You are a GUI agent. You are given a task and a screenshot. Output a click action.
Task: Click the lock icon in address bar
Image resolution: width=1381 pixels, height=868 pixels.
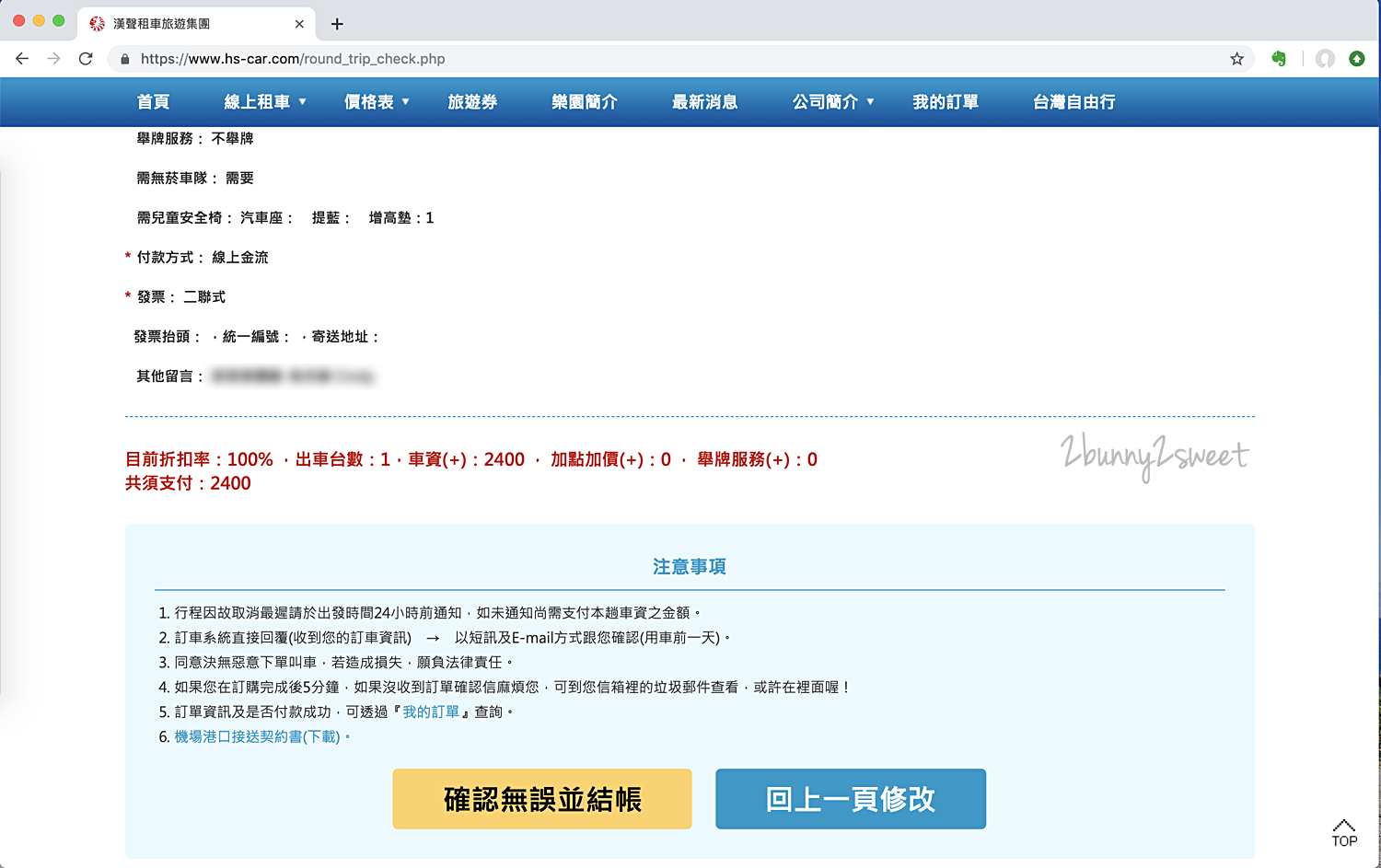[x=125, y=59]
